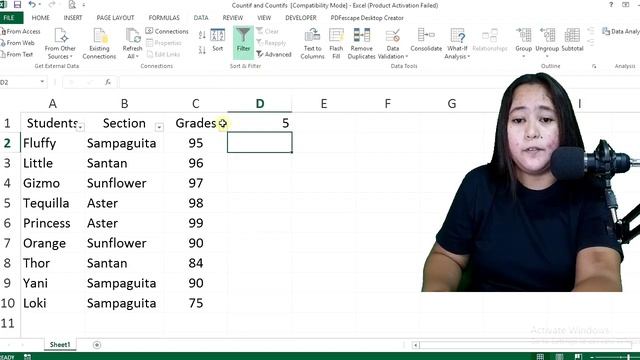
Task: Click macro record icon in status bar
Action: [27, 357]
